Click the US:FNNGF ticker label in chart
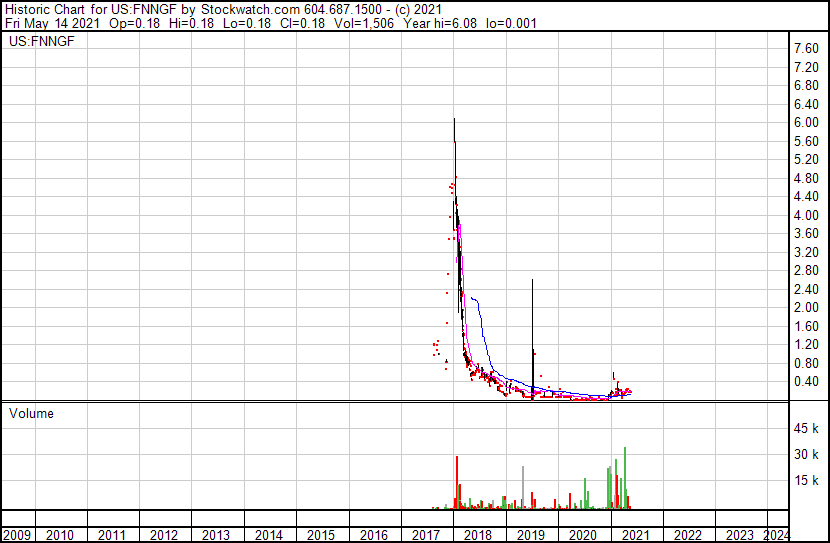Image resolution: width=830 pixels, height=543 pixels. [42, 41]
